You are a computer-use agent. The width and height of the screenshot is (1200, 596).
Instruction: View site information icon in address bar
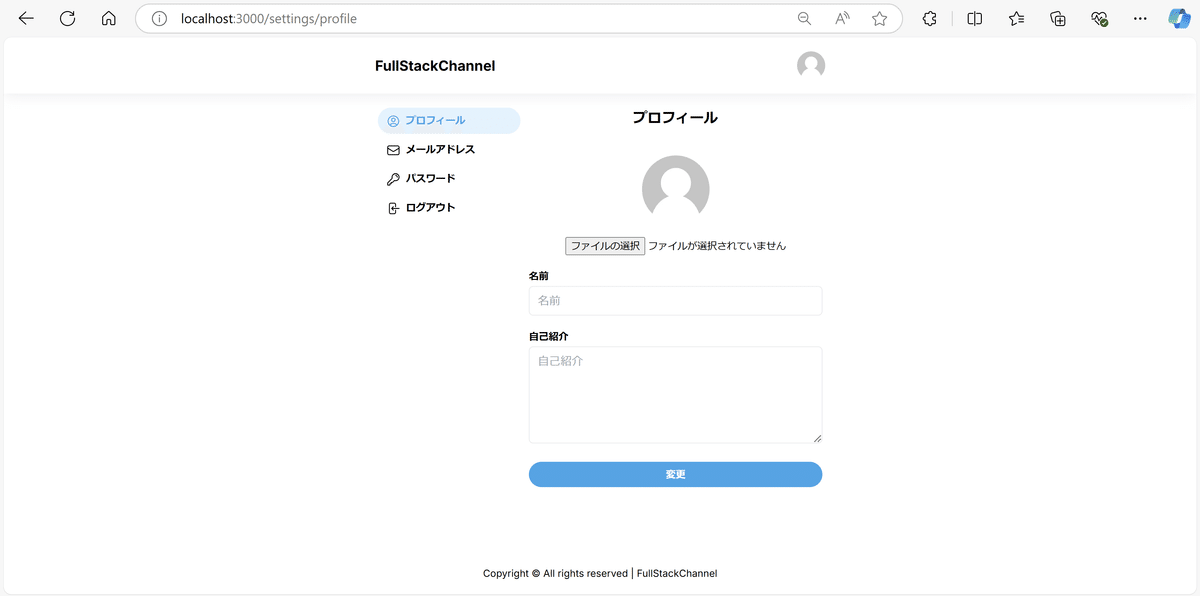pyautogui.click(x=158, y=18)
